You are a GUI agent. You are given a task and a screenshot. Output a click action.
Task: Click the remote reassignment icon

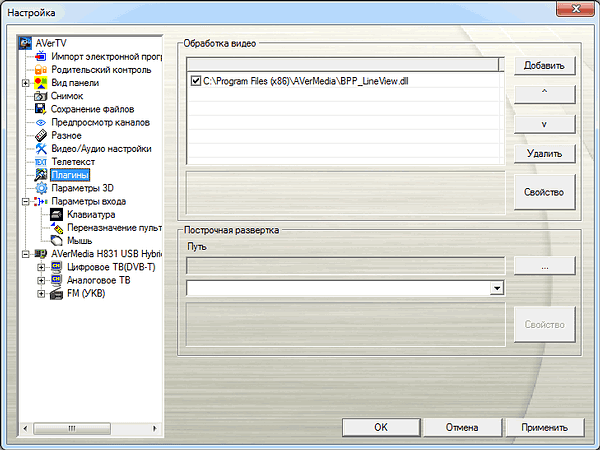click(57, 227)
